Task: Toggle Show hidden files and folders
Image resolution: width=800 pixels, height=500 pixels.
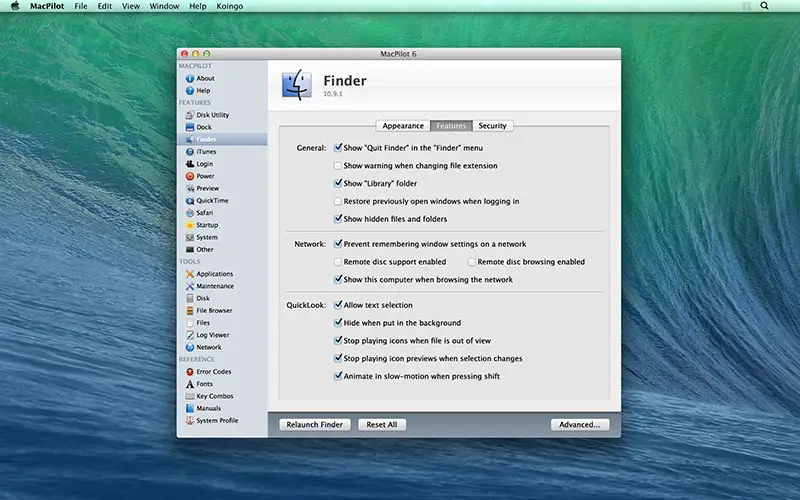Action: point(338,219)
